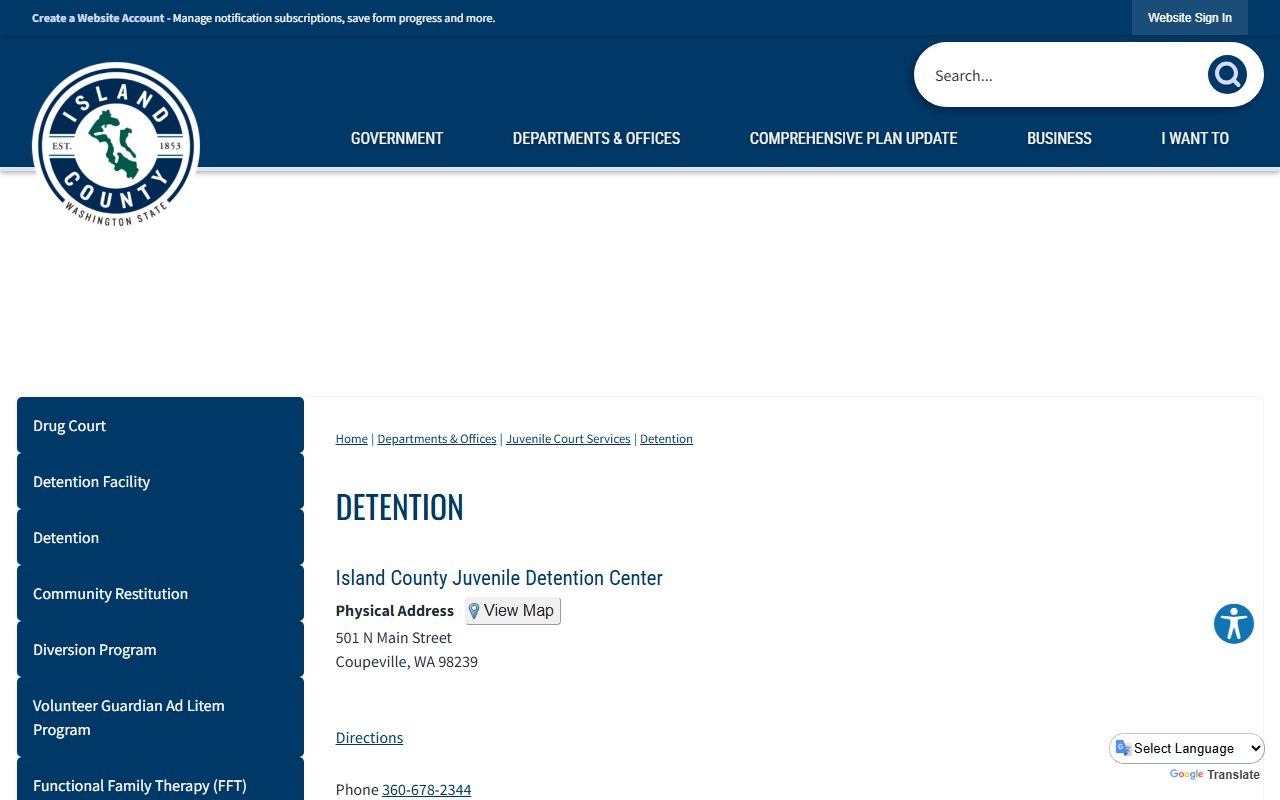1280x800 pixels.
Task: Click Departments & Offices breadcrumb link
Action: click(437, 439)
